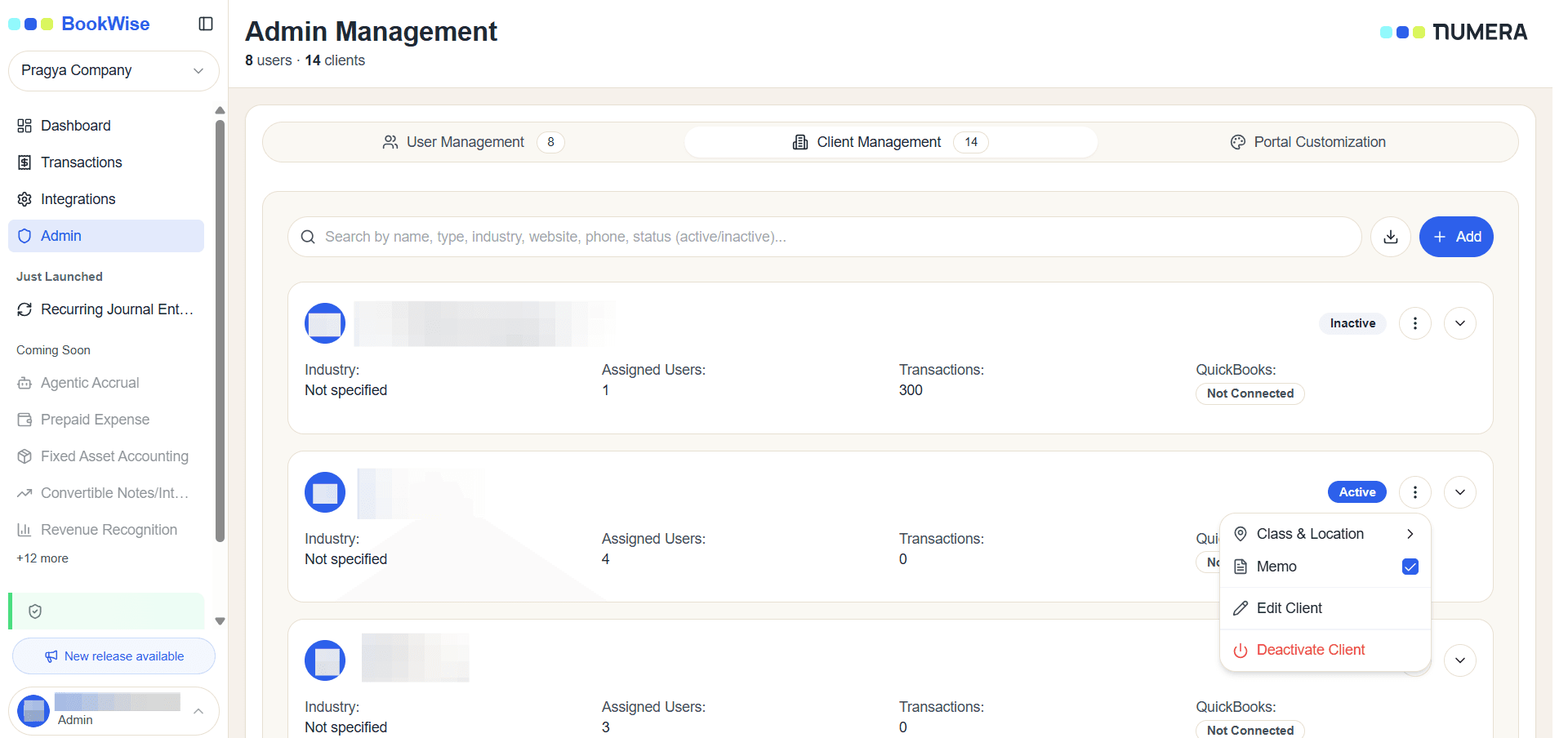Screen dimensions: 1568x738
Task: Click the download export icon button
Action: [1391, 237]
